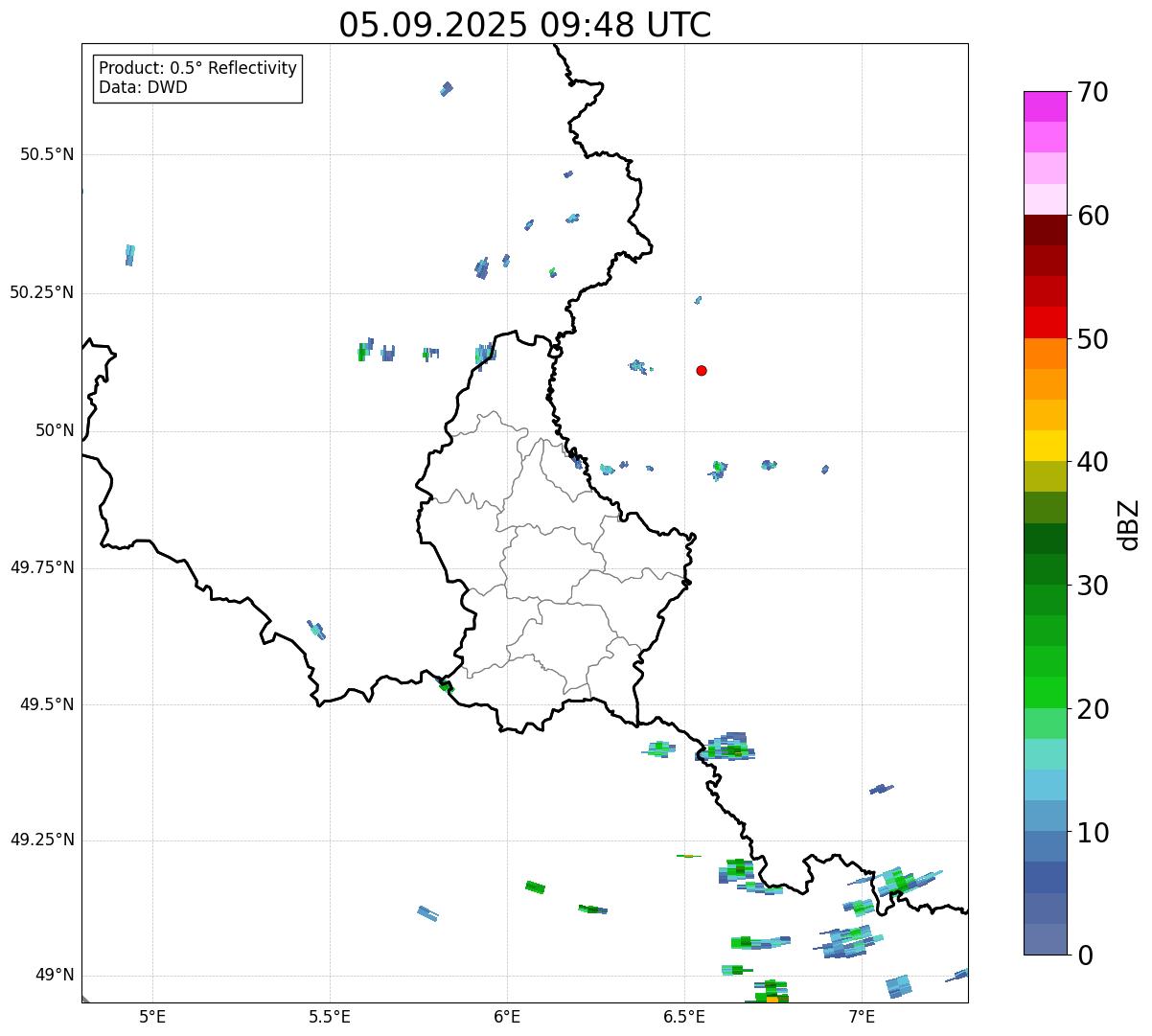The height and width of the screenshot is (1036, 1152).
Task: Click the 50.5°N latitude tick label
Action: tap(47, 155)
